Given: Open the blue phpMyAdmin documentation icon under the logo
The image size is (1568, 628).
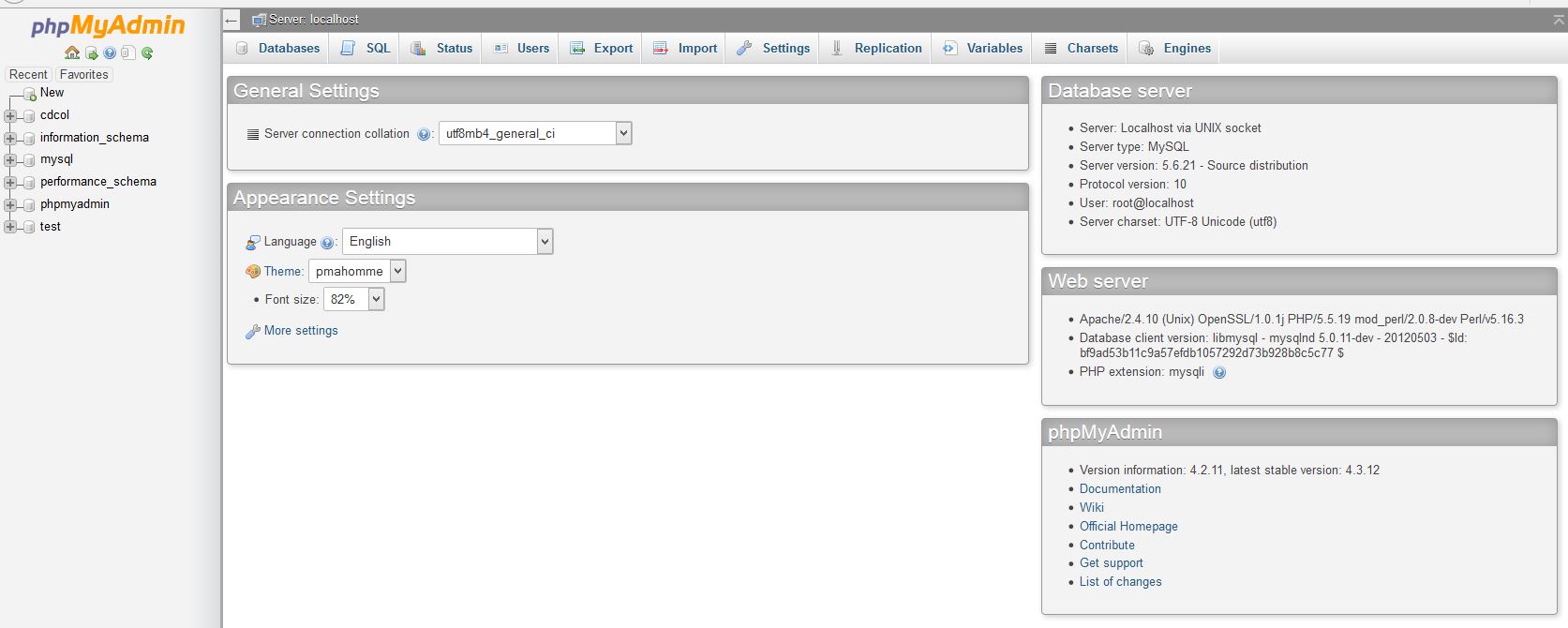Looking at the screenshot, I should tap(110, 53).
